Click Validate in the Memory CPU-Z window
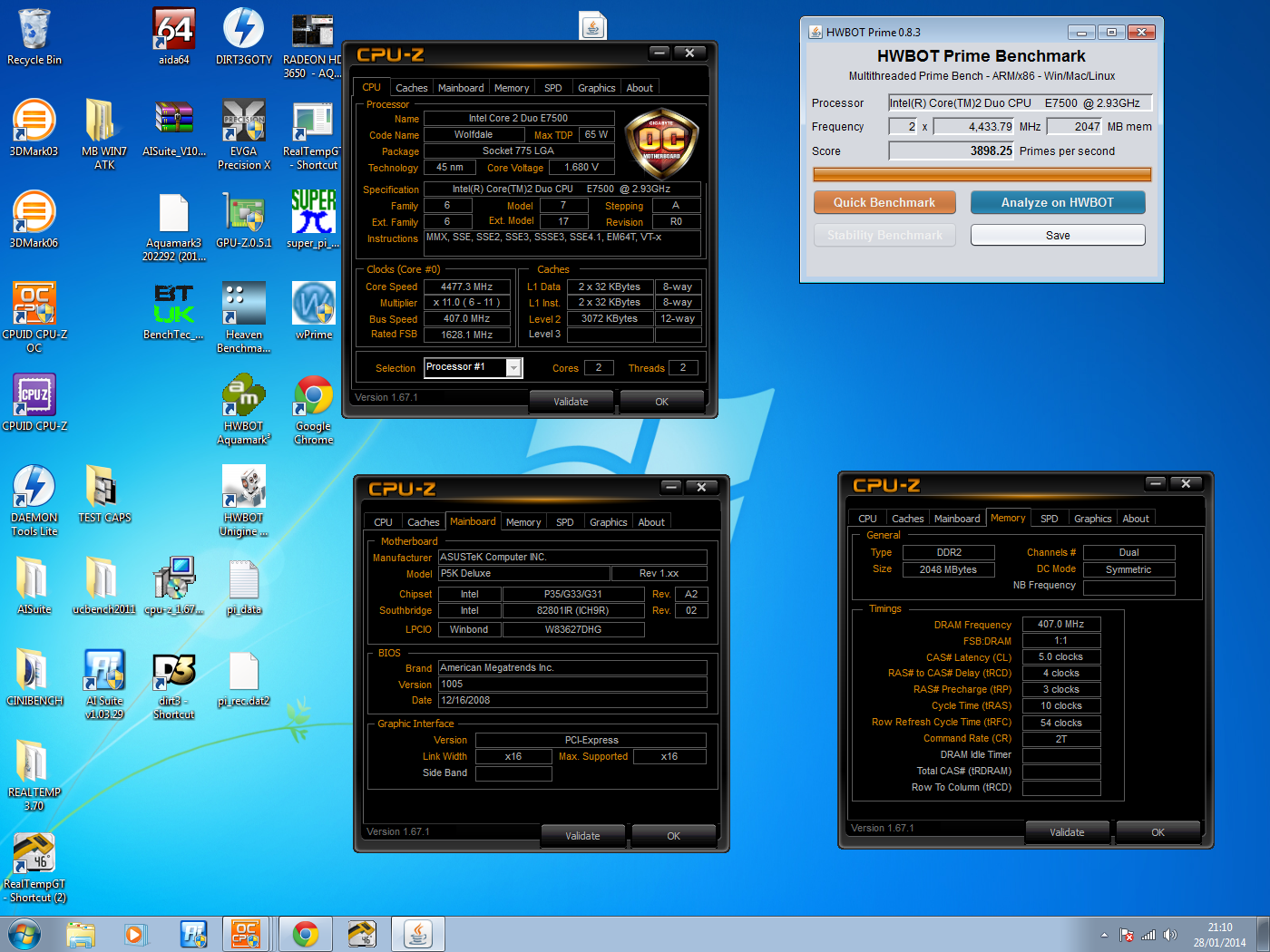 point(1067,832)
